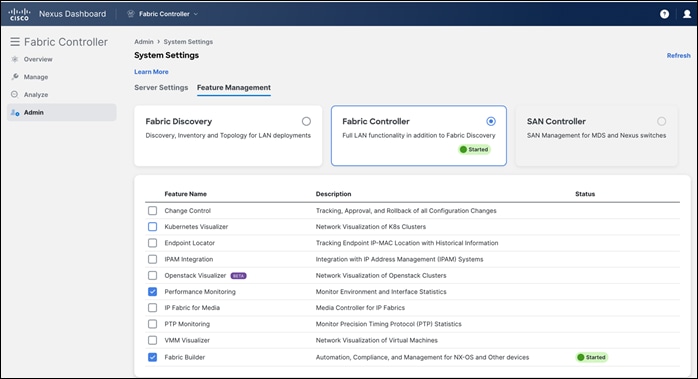Screen dimensions: 698x379
Task: Click the Feature Name column header
Action: (x=186, y=194)
